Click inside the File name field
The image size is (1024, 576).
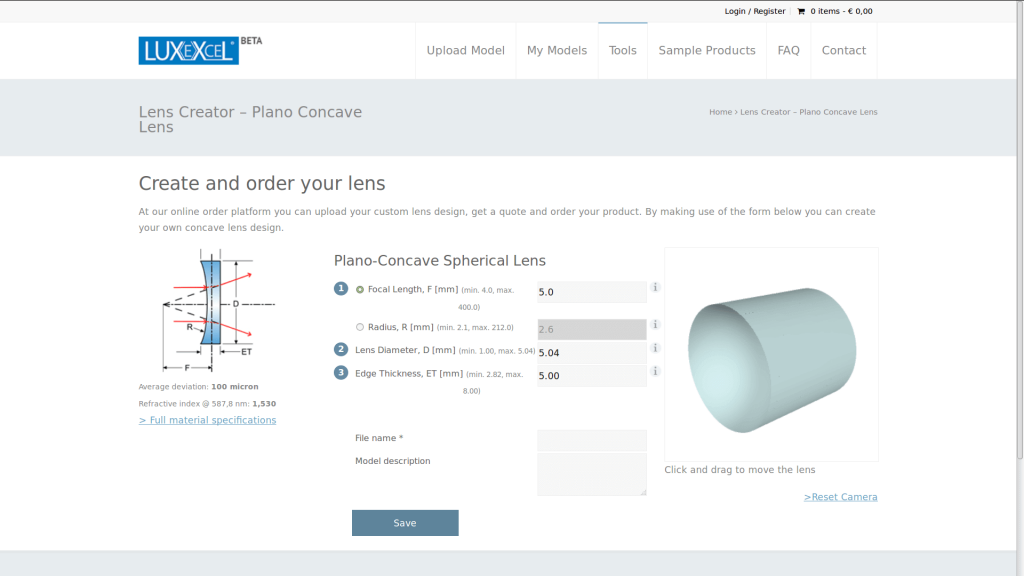pyautogui.click(x=591, y=439)
